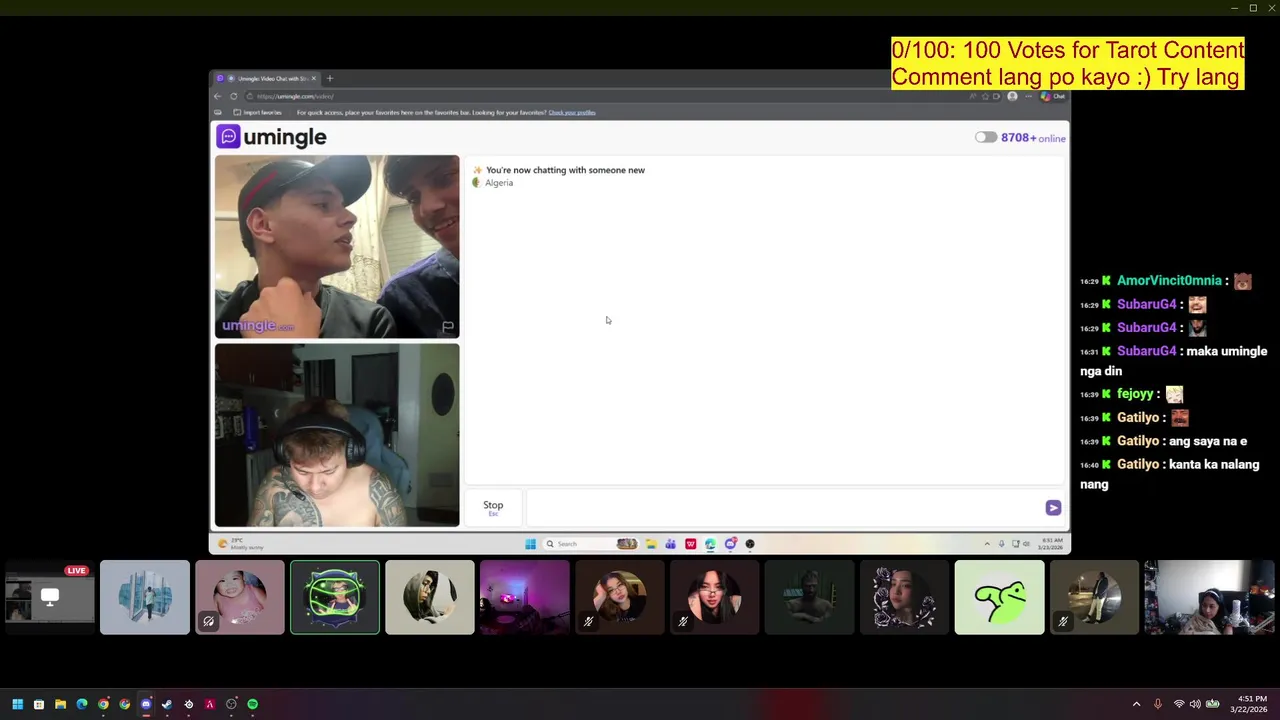Click the Algeria country label
Image resolution: width=1280 pixels, height=720 pixels.
[x=499, y=183]
